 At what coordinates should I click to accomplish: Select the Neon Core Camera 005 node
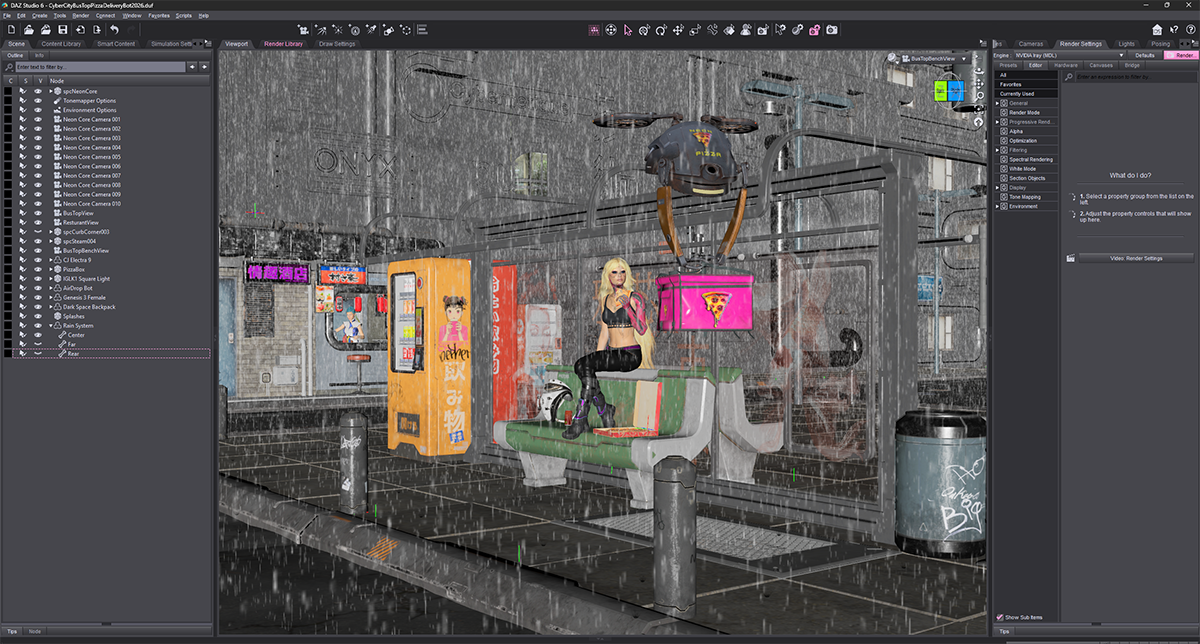tap(92, 157)
